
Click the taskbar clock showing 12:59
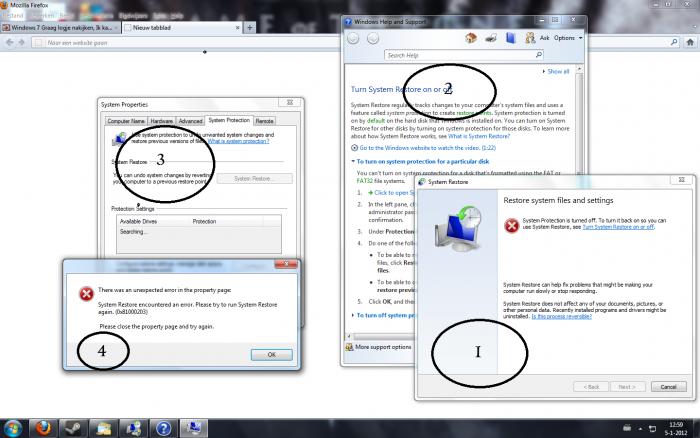676,429
